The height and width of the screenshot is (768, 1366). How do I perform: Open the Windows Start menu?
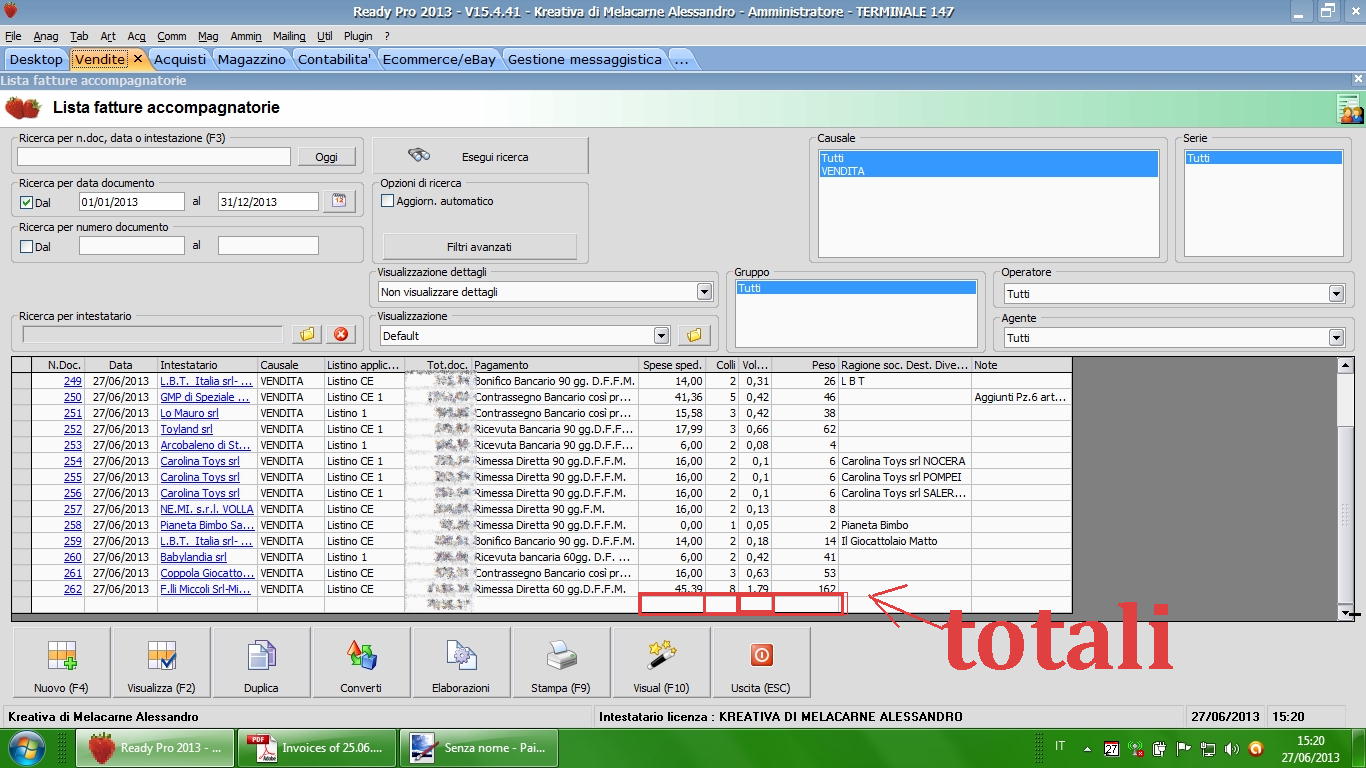(x=25, y=748)
